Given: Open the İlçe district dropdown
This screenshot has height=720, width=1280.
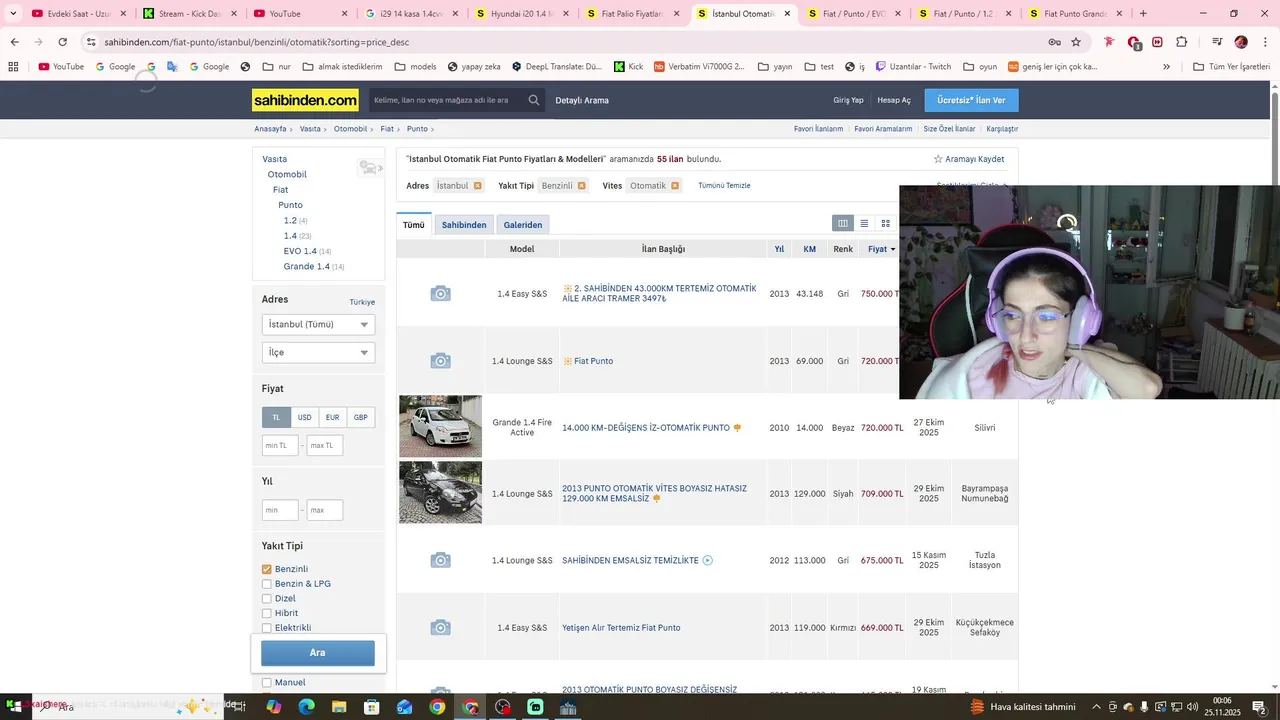Looking at the screenshot, I should [x=318, y=352].
